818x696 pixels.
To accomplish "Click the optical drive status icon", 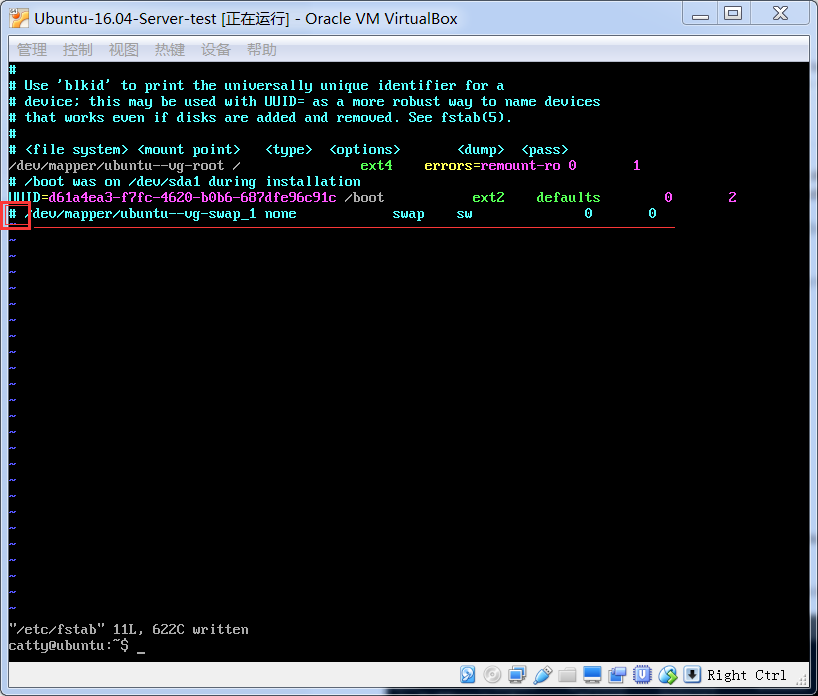I will (492, 675).
